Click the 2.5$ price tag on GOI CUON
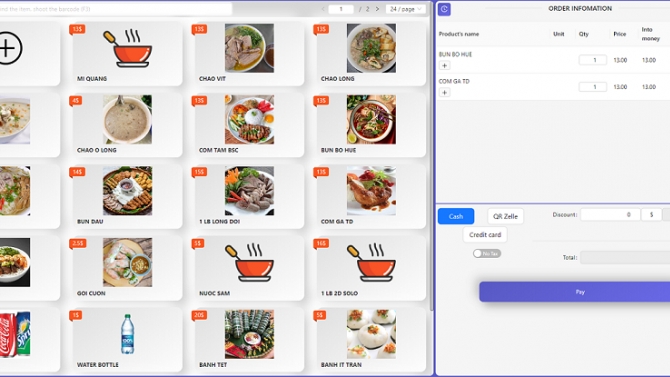The height and width of the screenshot is (377, 670). click(78, 244)
